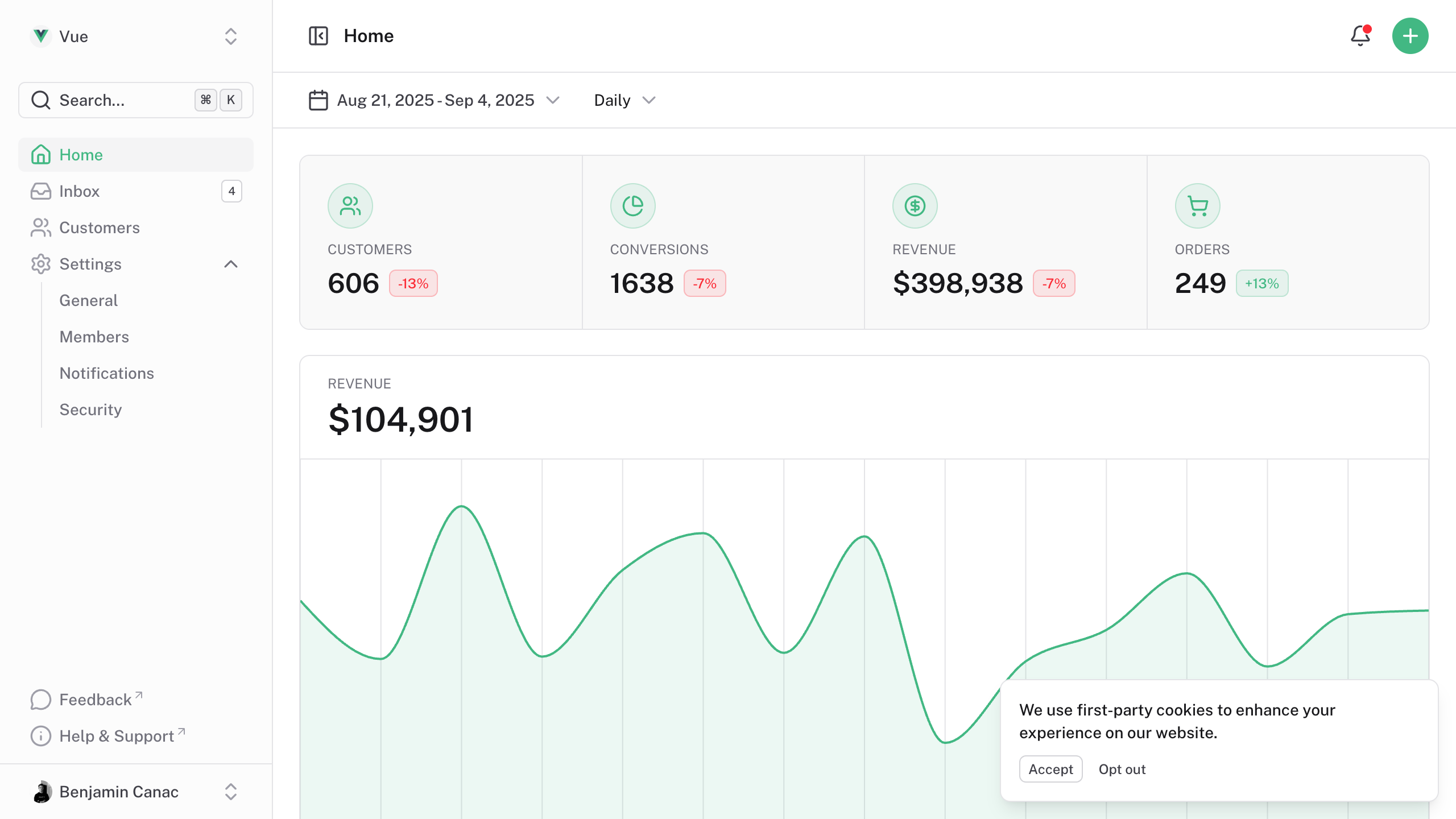
Task: Click the Conversions pie chart icon
Action: (632, 205)
